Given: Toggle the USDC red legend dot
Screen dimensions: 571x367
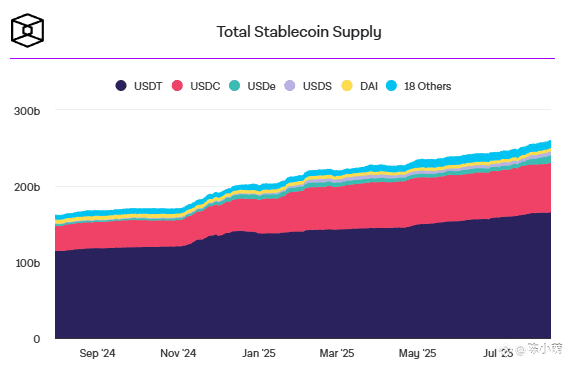Looking at the screenshot, I should (177, 86).
